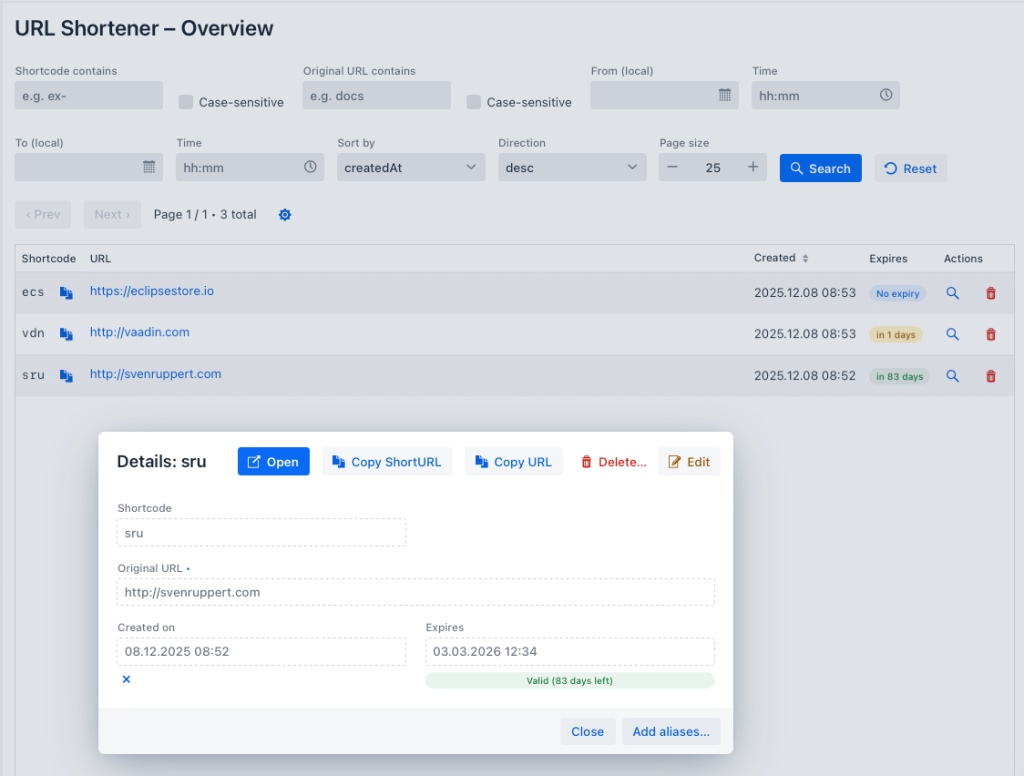Delete the ecs entry with the trash icon
1024x776 pixels.
(990, 293)
